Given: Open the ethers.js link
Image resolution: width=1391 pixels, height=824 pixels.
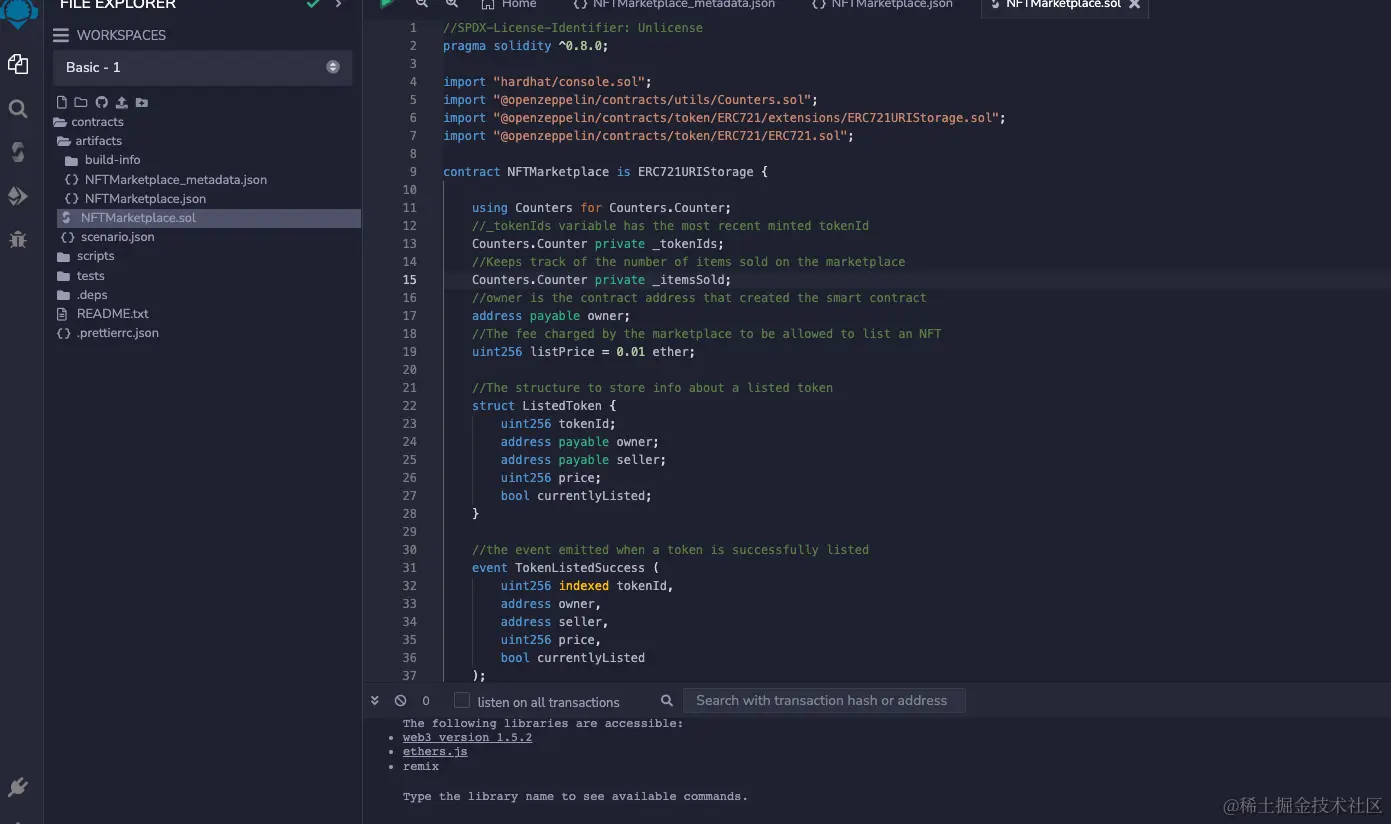Looking at the screenshot, I should tap(435, 752).
